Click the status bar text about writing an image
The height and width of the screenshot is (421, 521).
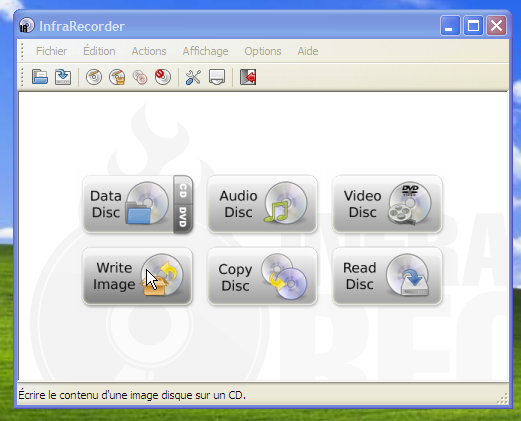point(132,395)
